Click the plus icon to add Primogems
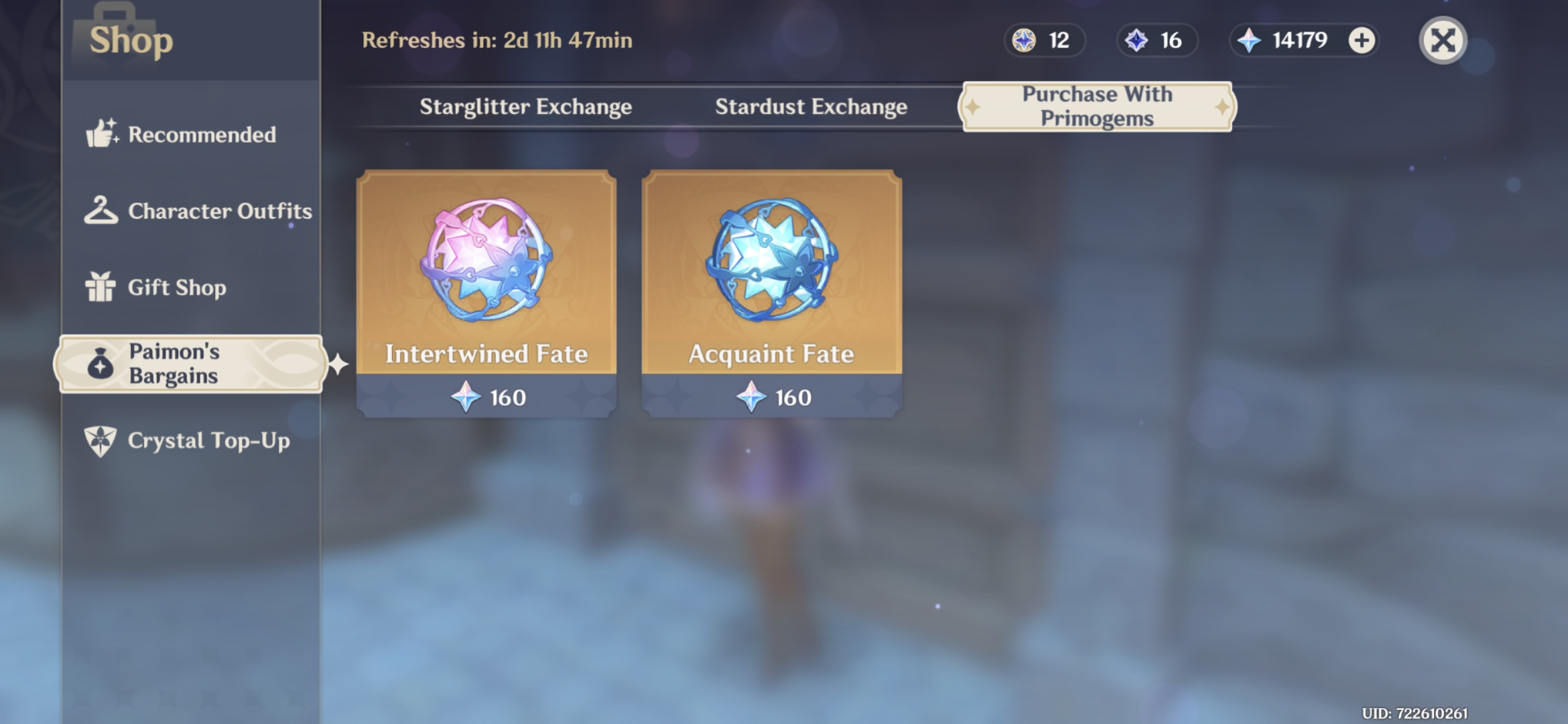Image resolution: width=1568 pixels, height=724 pixels. point(1361,40)
